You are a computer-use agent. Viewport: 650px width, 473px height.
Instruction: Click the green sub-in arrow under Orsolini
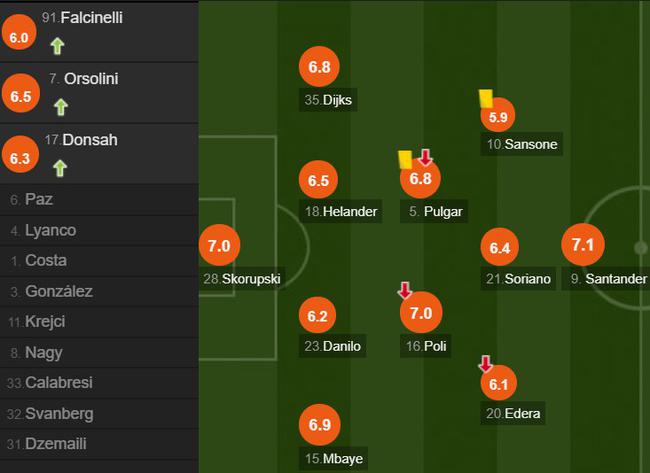pos(60,105)
